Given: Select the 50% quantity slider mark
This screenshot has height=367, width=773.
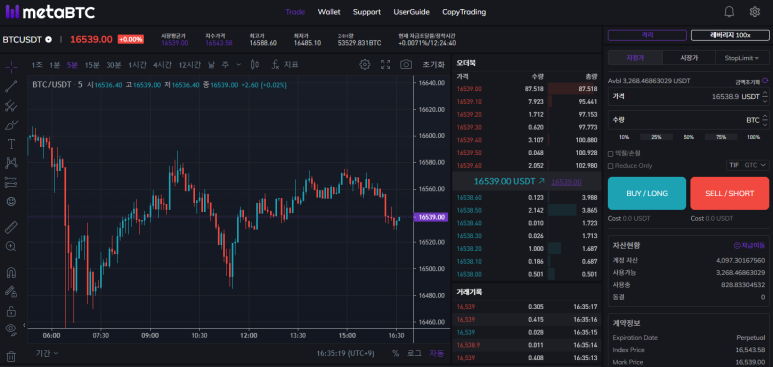Looking at the screenshot, I should (x=689, y=137).
